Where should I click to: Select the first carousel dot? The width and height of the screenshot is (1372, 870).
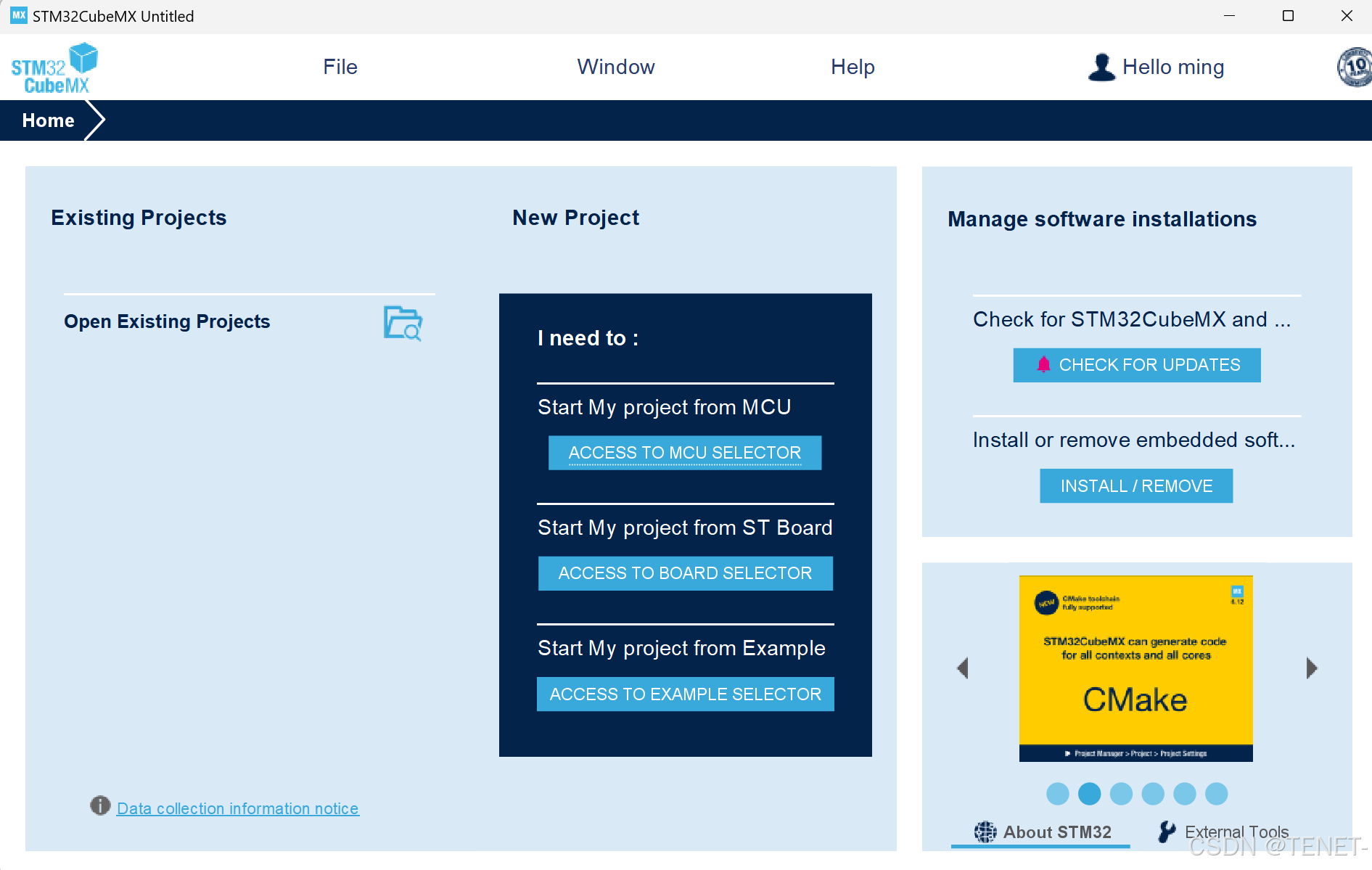tap(1058, 794)
